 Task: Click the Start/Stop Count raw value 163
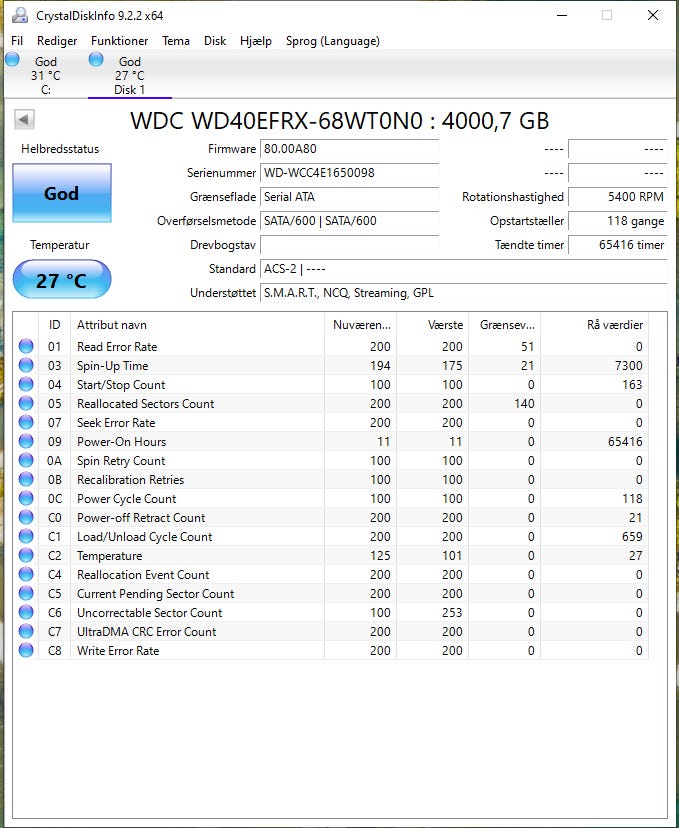click(x=632, y=384)
